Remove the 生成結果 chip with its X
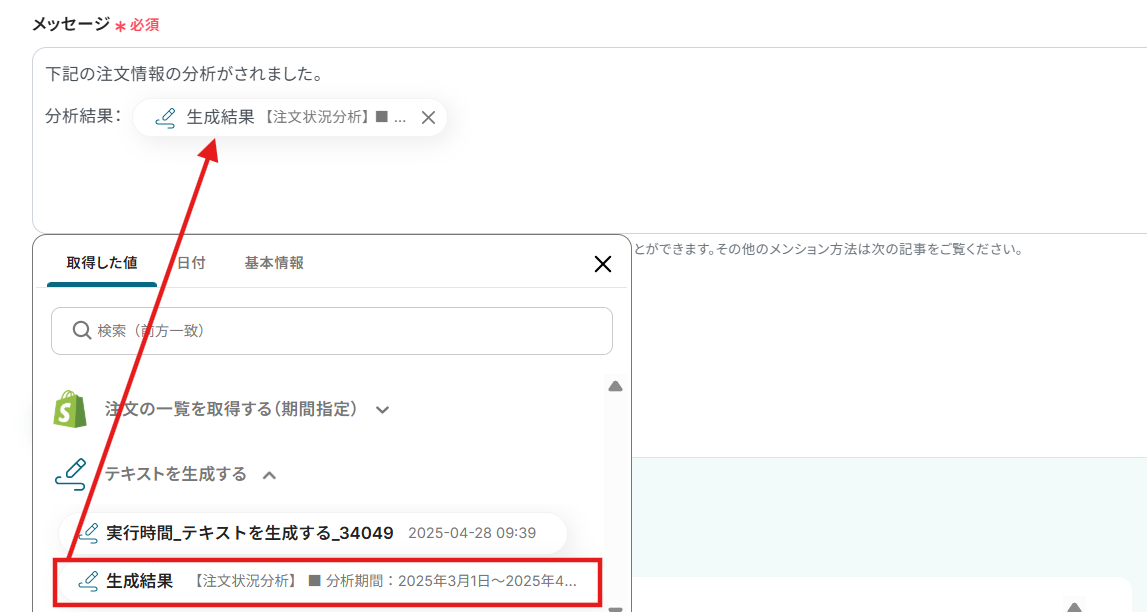Viewport: 1147px width, 612px height. (429, 118)
